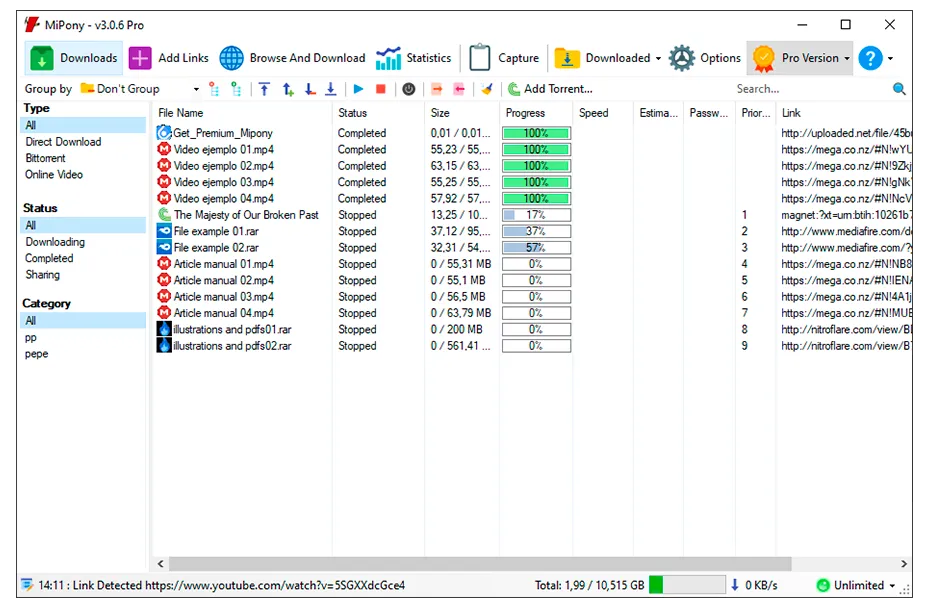Click the red Stop download button
The height and width of the screenshot is (611, 932).
pos(381,89)
